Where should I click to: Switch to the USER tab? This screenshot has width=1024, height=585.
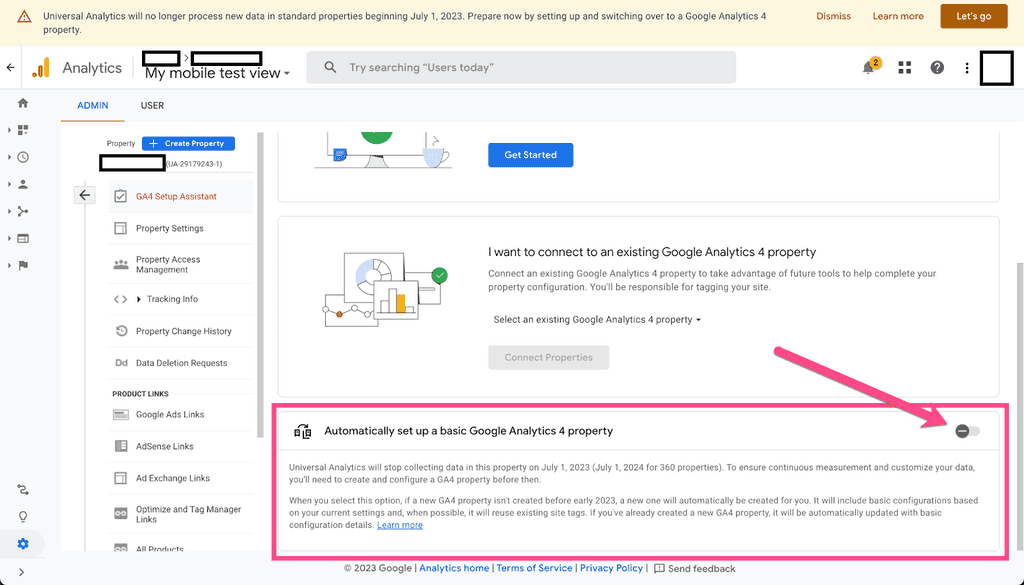click(x=152, y=105)
